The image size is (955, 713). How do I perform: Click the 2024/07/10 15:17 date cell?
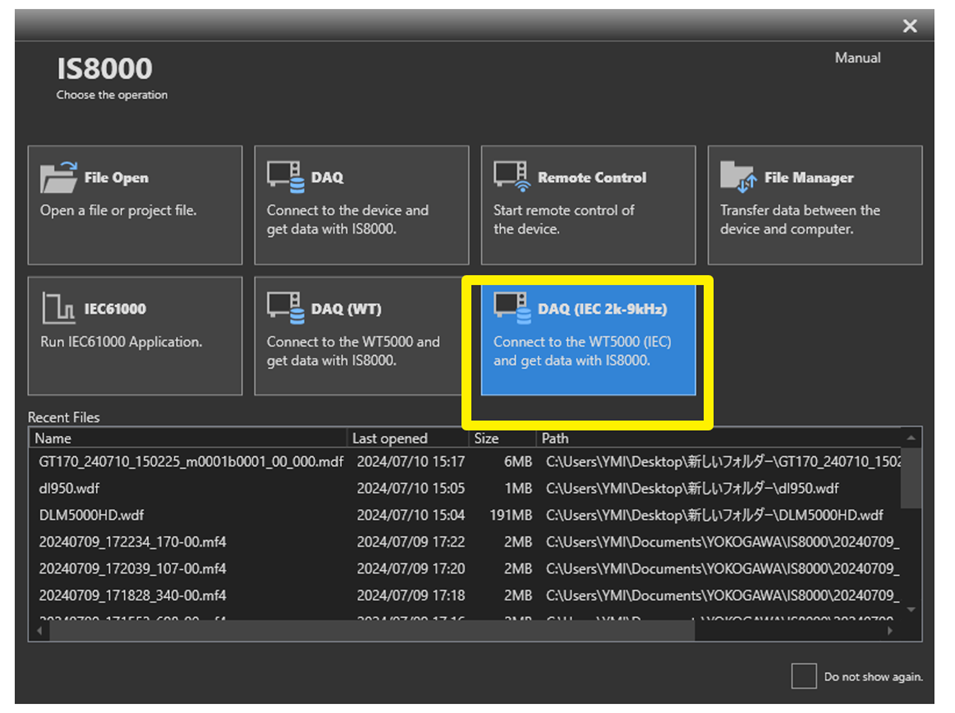411,462
